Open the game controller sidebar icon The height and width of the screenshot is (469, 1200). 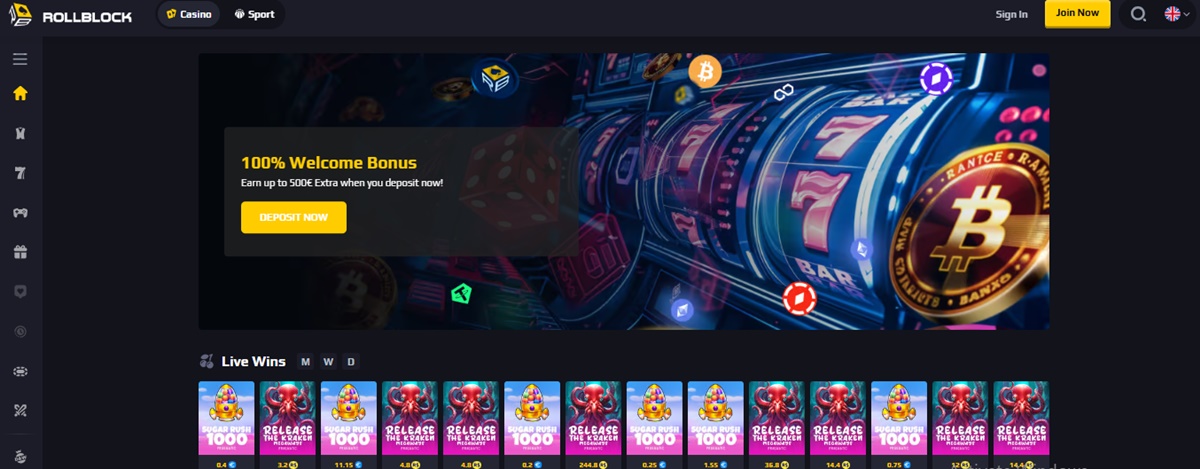[x=20, y=212]
